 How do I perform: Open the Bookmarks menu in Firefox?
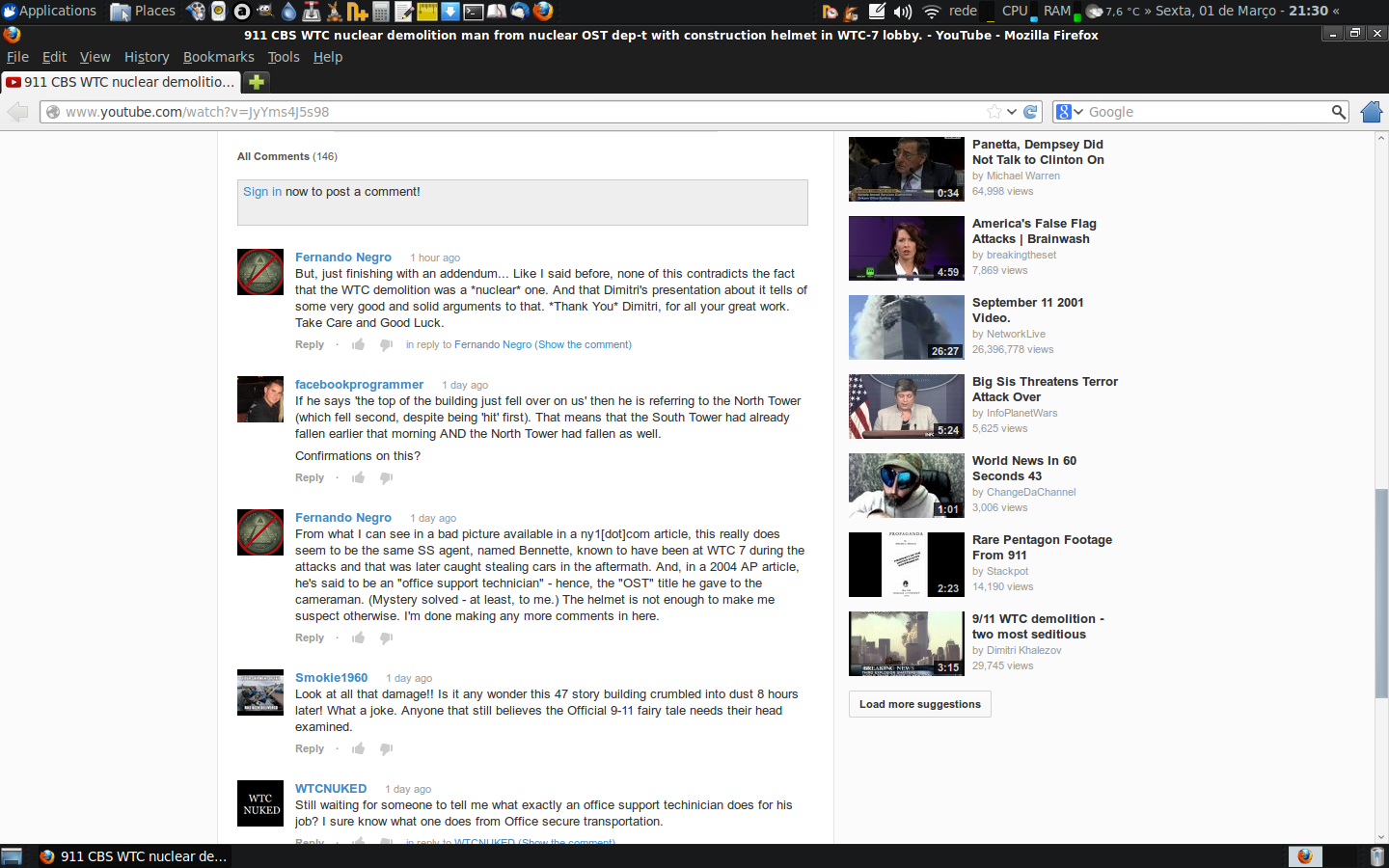(x=219, y=57)
